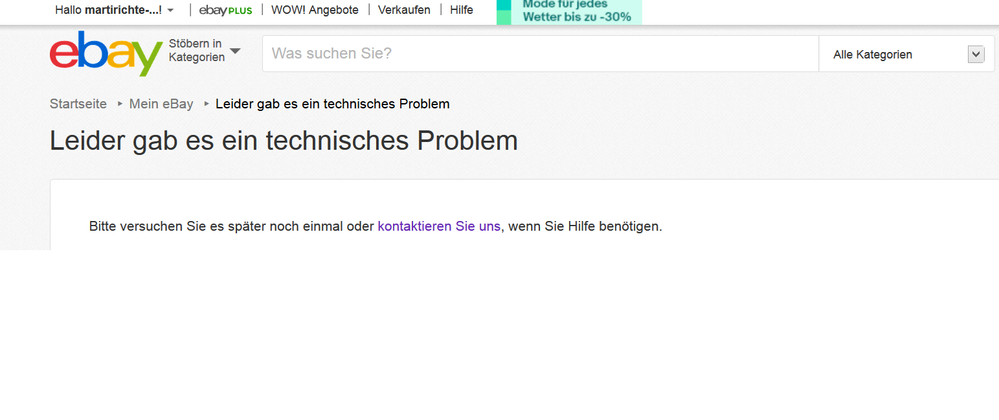The width and height of the screenshot is (999, 420).
Task: Go to Startseite via breadcrumb
Action: coord(78,104)
